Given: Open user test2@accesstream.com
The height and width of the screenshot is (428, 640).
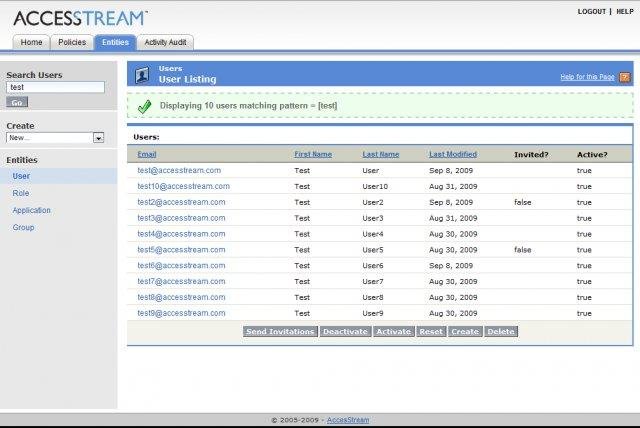Looking at the screenshot, I should pyautogui.click(x=181, y=202).
